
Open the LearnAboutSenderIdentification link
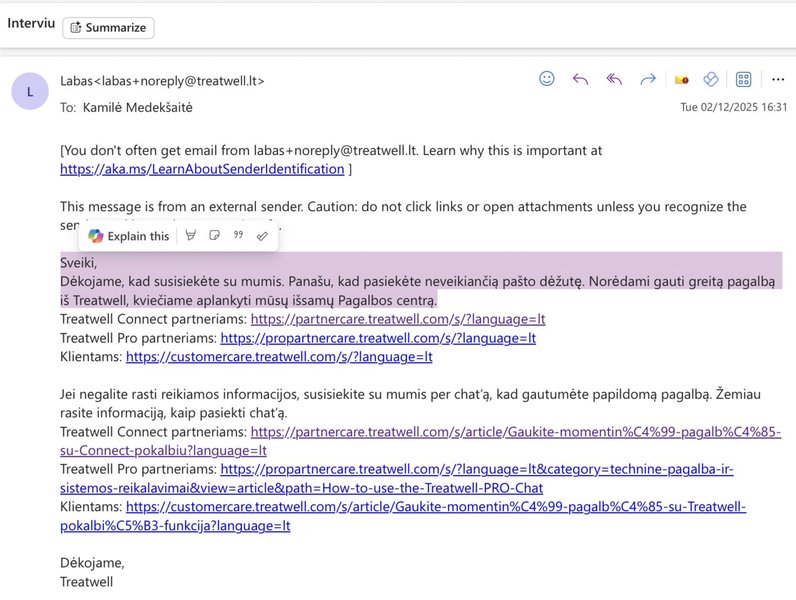point(202,169)
